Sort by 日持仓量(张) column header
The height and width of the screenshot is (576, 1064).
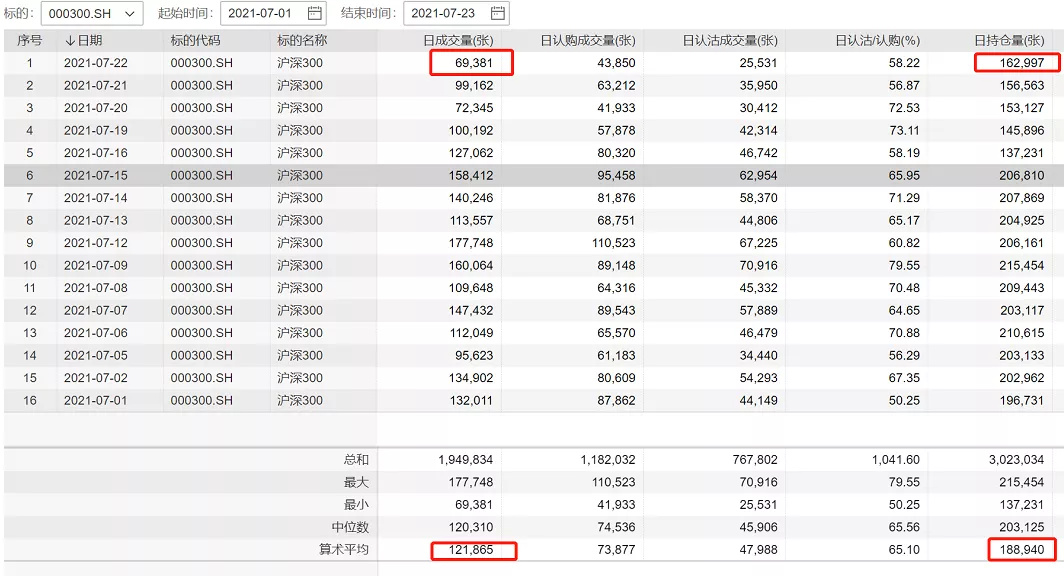(x=1009, y=41)
